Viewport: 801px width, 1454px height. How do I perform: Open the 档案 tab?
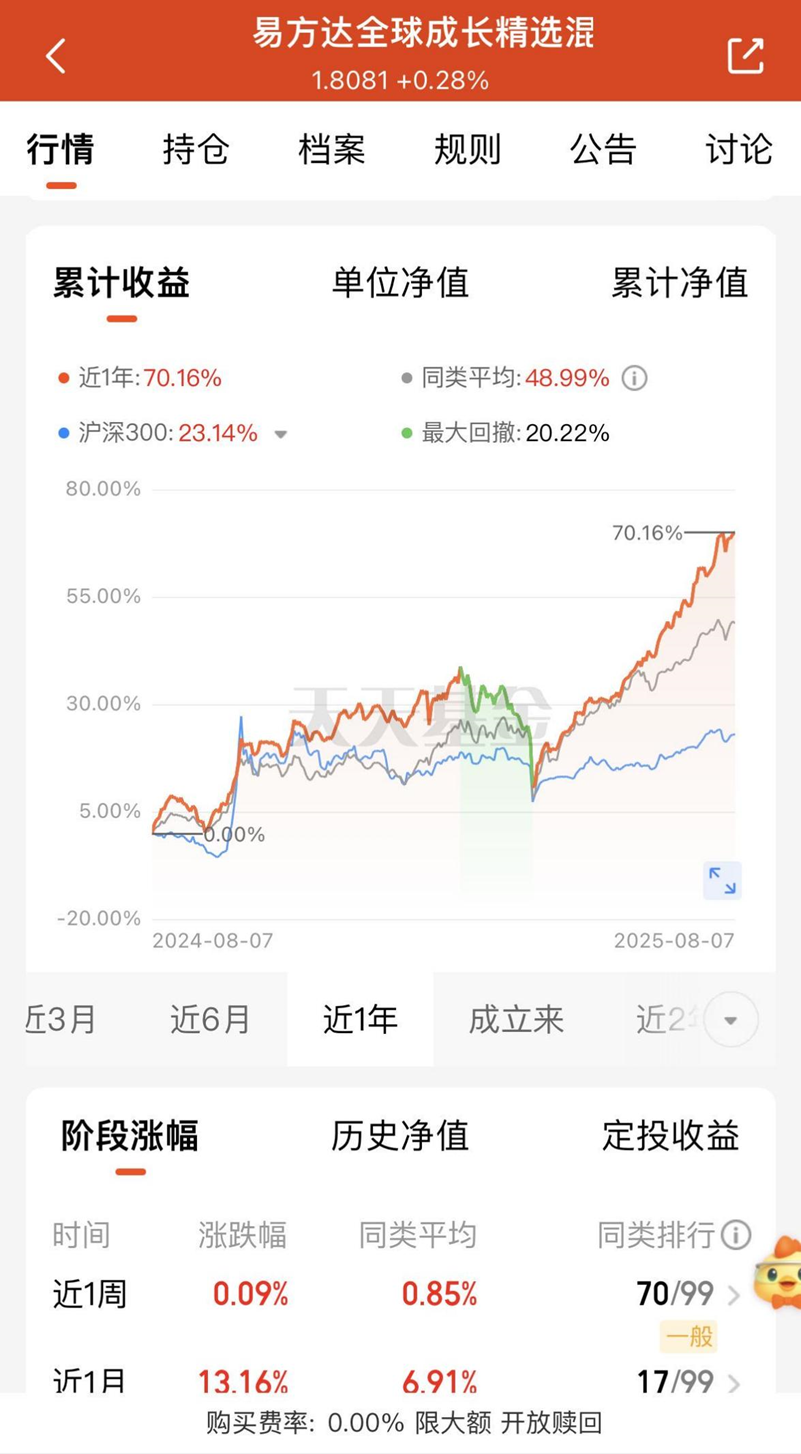332,150
